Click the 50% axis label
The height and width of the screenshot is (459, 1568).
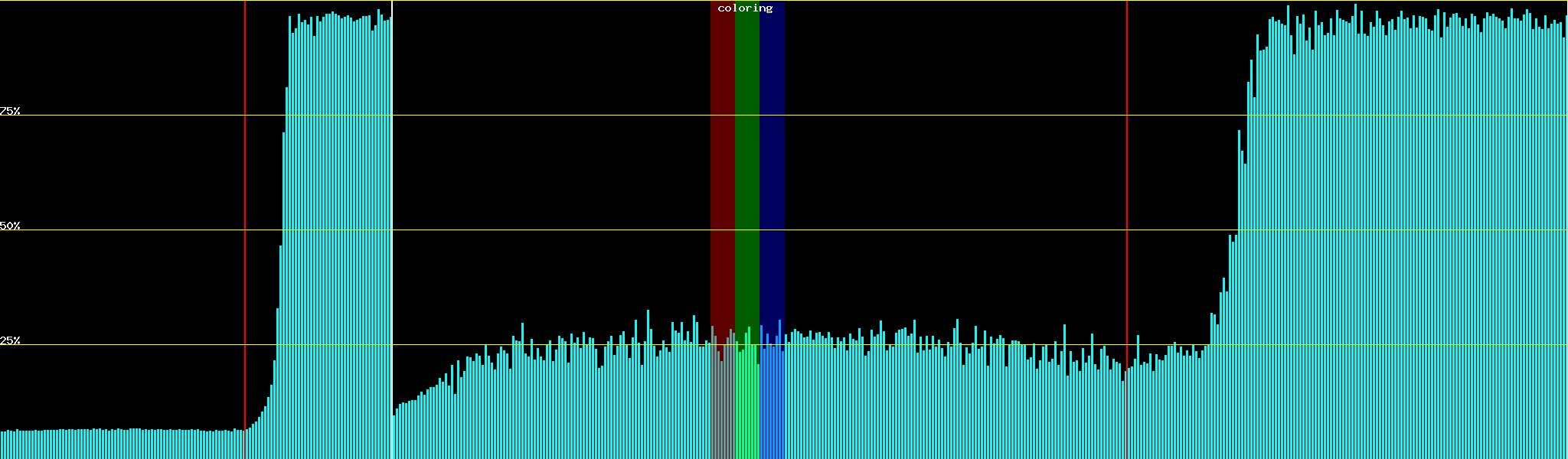click(10, 226)
